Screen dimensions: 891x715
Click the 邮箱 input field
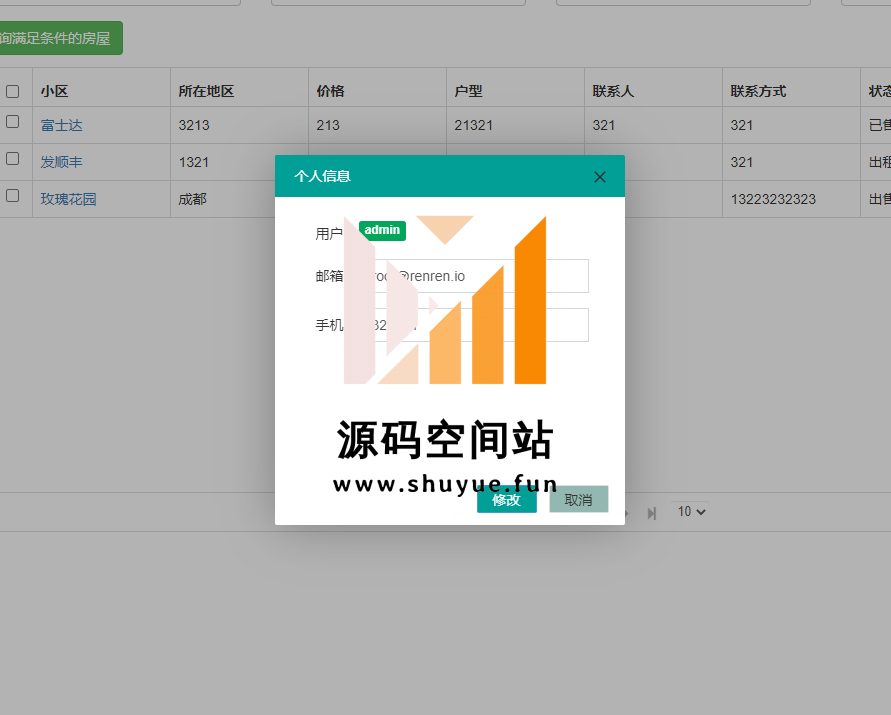click(x=473, y=276)
